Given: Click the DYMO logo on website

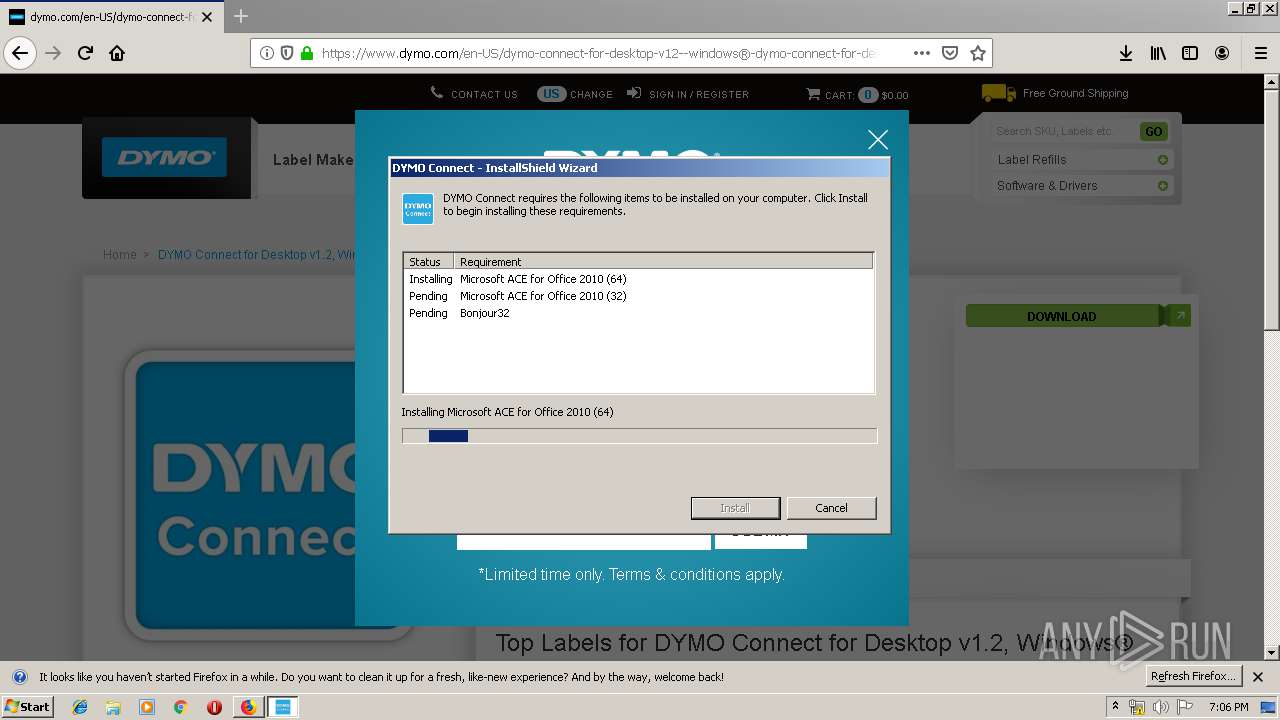Looking at the screenshot, I should (164, 157).
